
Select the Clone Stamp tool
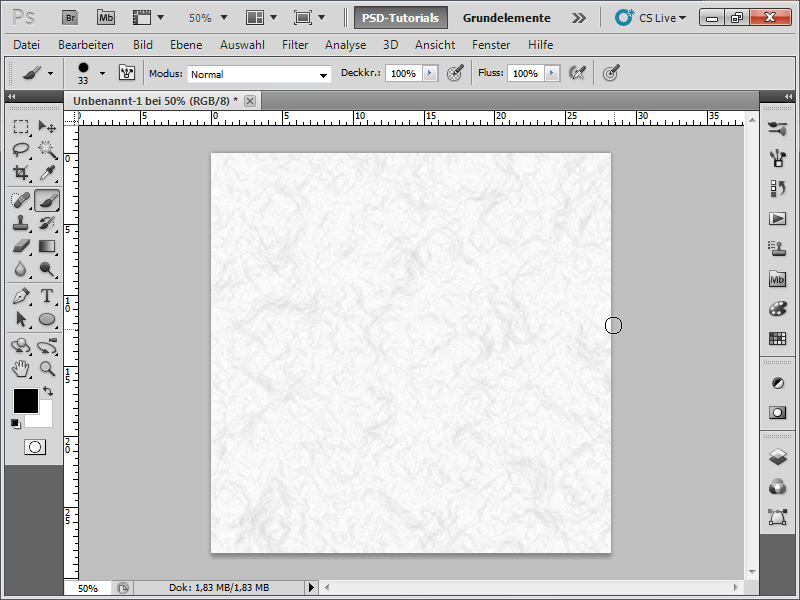21,223
